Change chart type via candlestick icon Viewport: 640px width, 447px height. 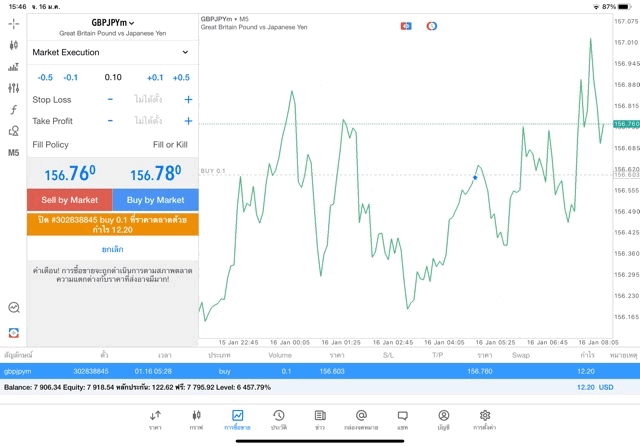pyautogui.click(x=13, y=45)
